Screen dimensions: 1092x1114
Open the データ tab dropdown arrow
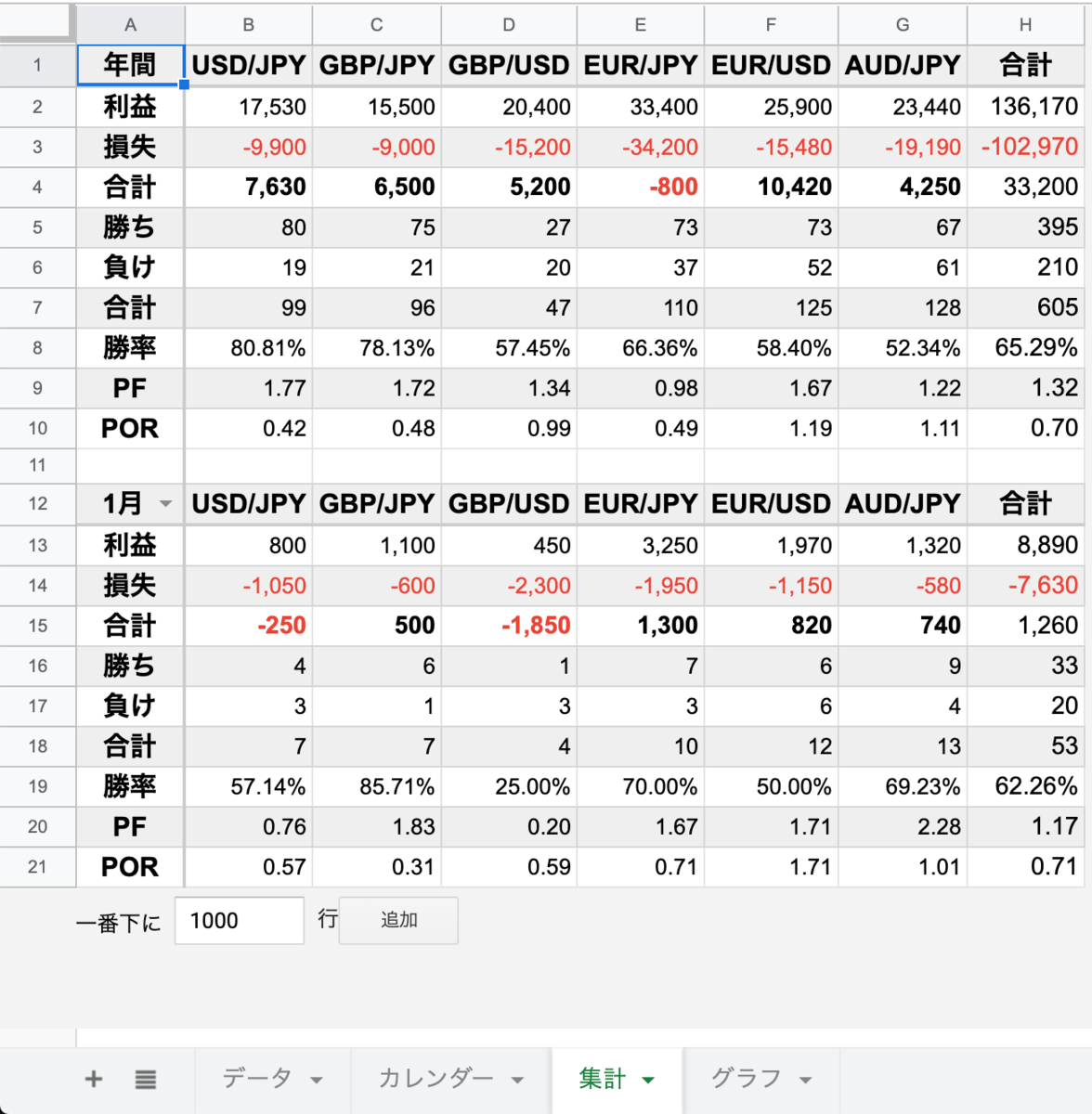pyautogui.click(x=317, y=1081)
